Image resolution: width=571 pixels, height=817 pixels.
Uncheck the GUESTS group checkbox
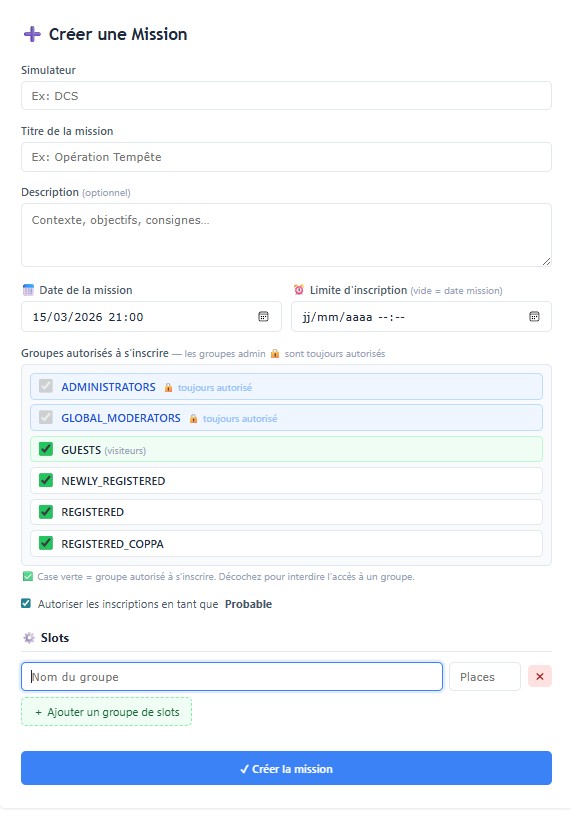tap(46, 449)
